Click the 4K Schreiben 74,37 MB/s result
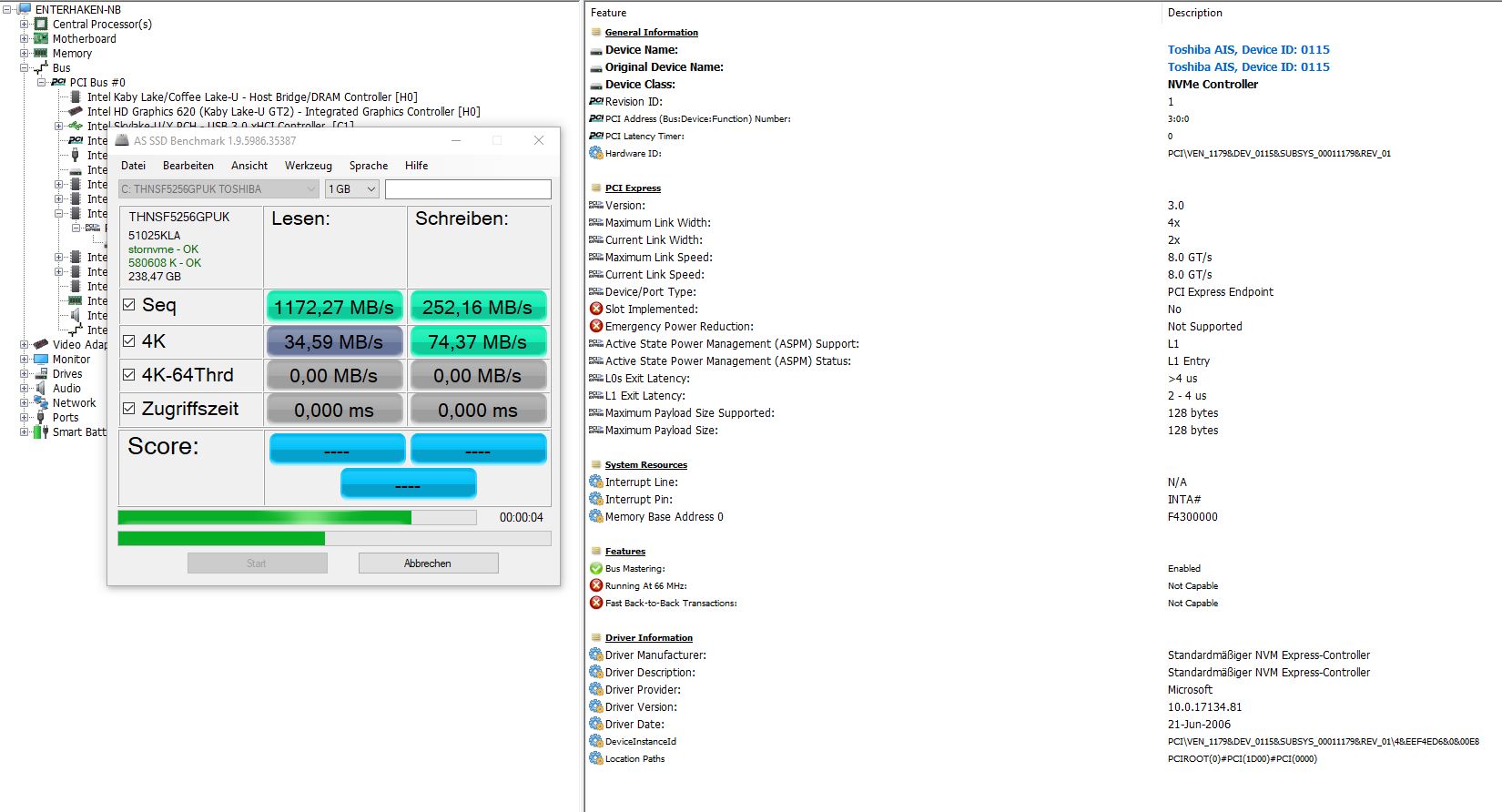The height and width of the screenshot is (812, 1502). (478, 342)
